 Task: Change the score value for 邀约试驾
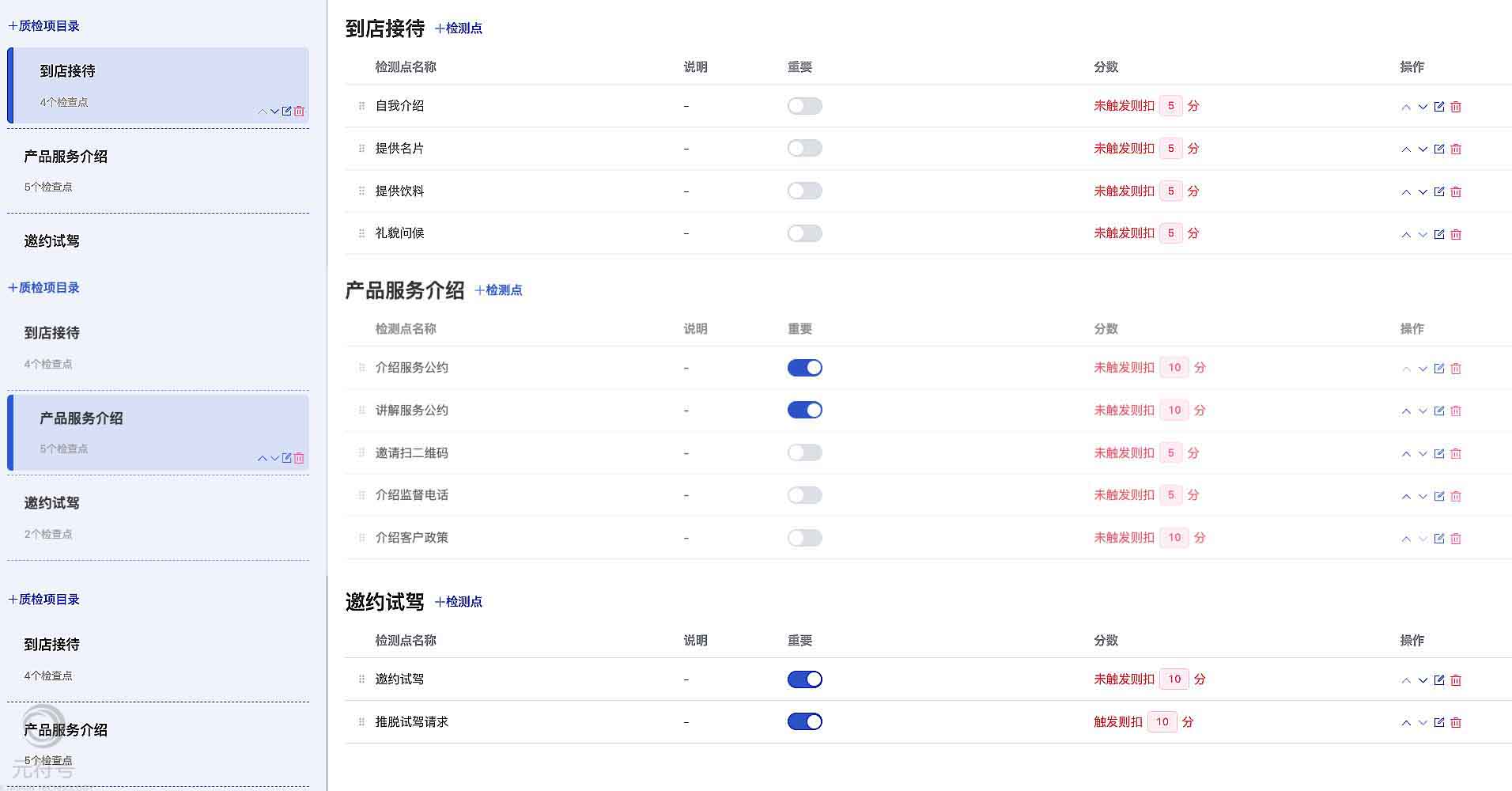click(1174, 679)
